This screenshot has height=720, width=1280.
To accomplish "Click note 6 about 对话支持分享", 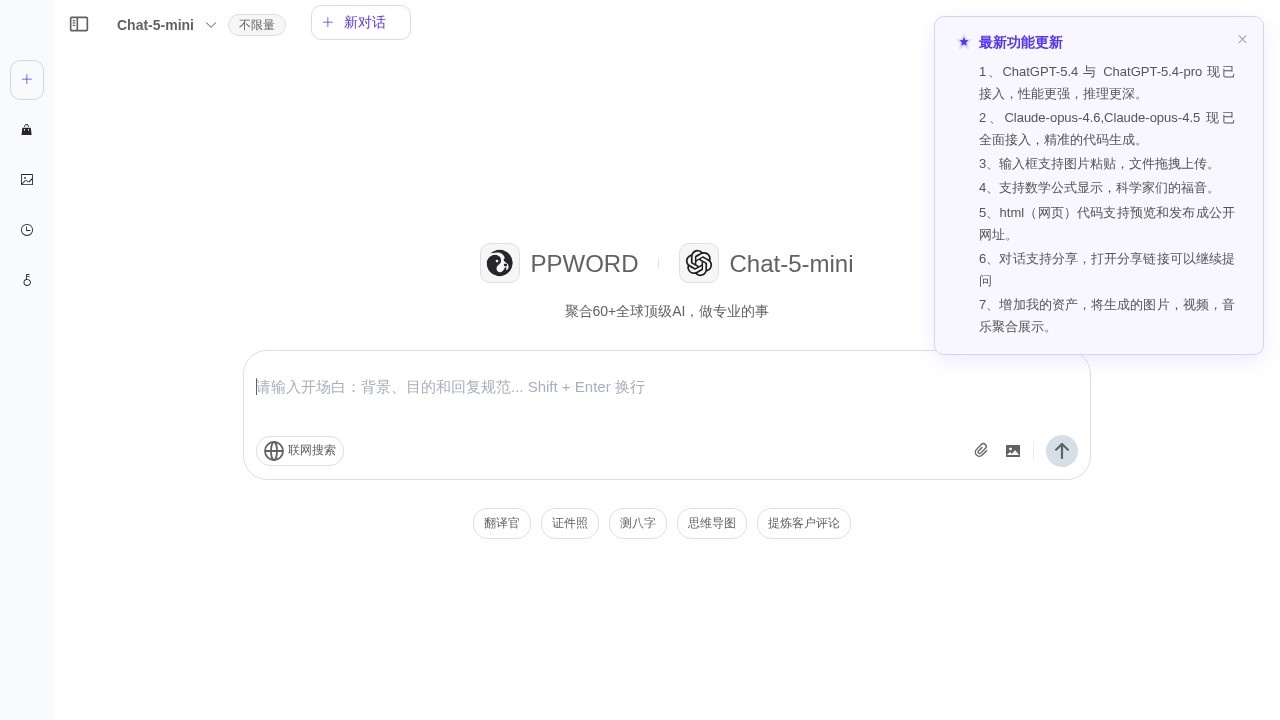I will 1107,270.
